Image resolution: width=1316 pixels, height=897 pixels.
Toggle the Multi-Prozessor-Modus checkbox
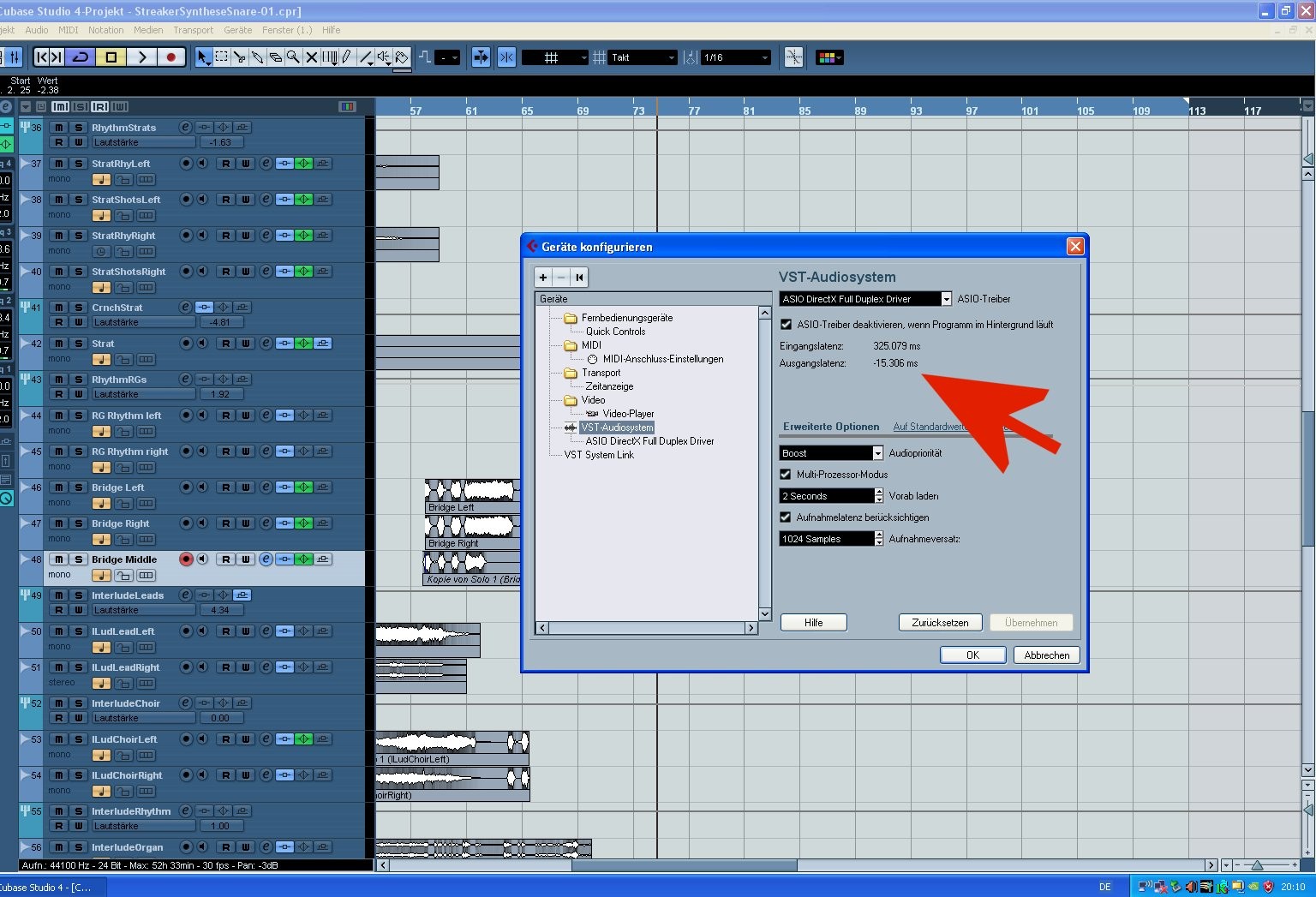click(x=785, y=475)
